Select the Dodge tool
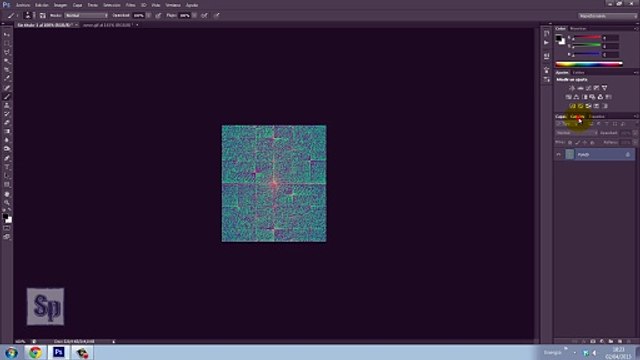Viewport: 640px width, 360px height. pos(7,149)
